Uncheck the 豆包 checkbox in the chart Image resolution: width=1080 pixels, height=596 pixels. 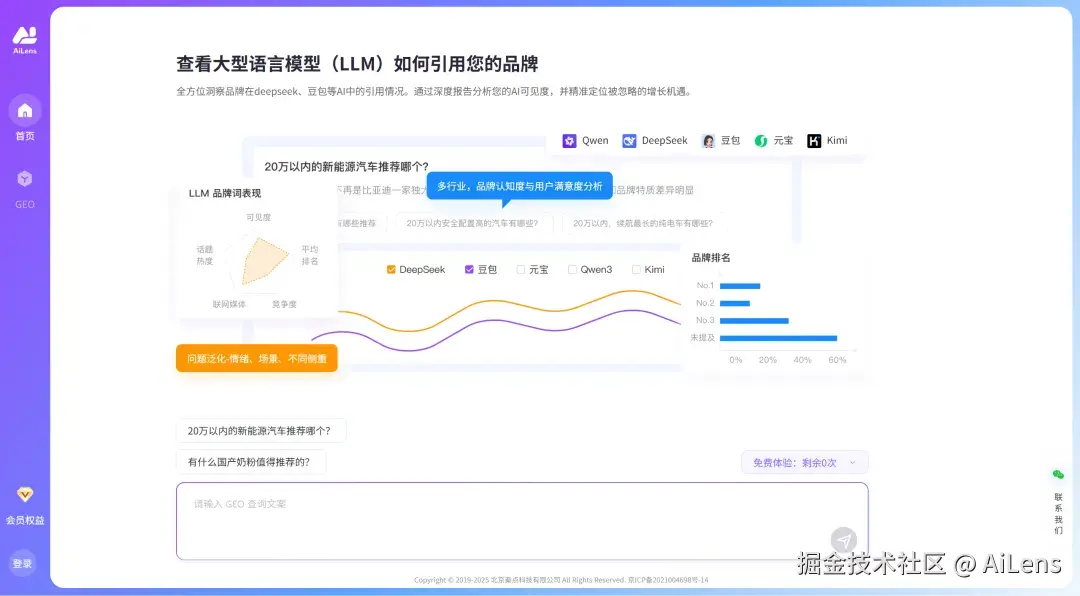click(468, 269)
